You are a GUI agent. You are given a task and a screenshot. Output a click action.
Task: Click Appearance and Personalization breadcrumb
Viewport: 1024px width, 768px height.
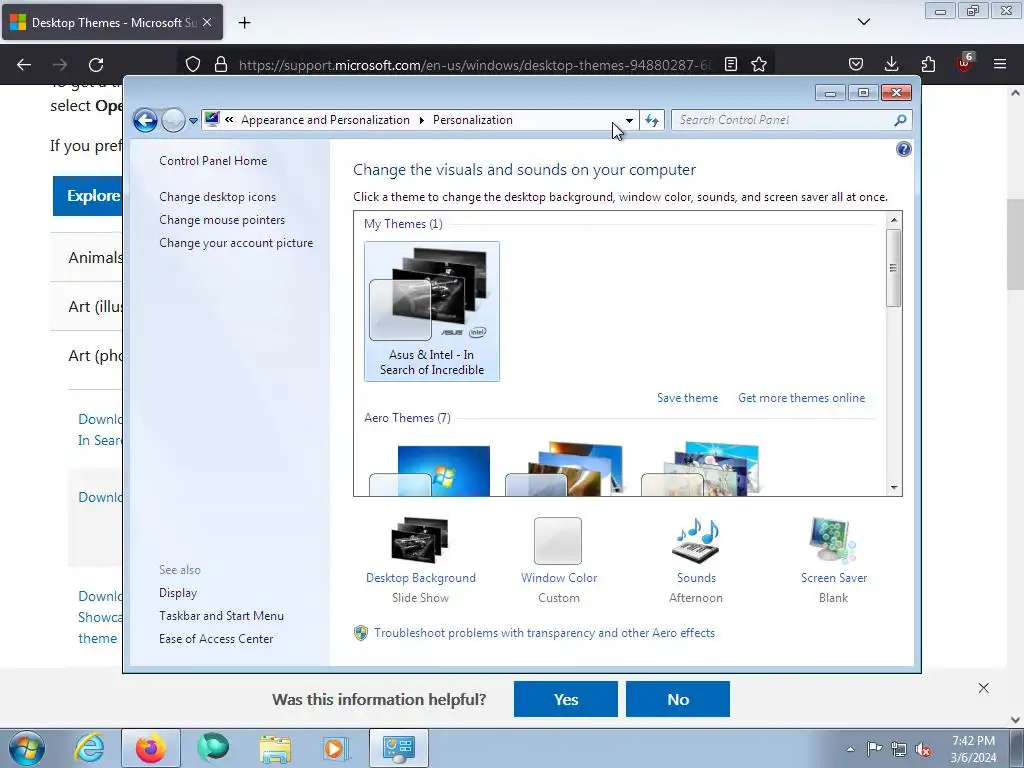pos(325,120)
